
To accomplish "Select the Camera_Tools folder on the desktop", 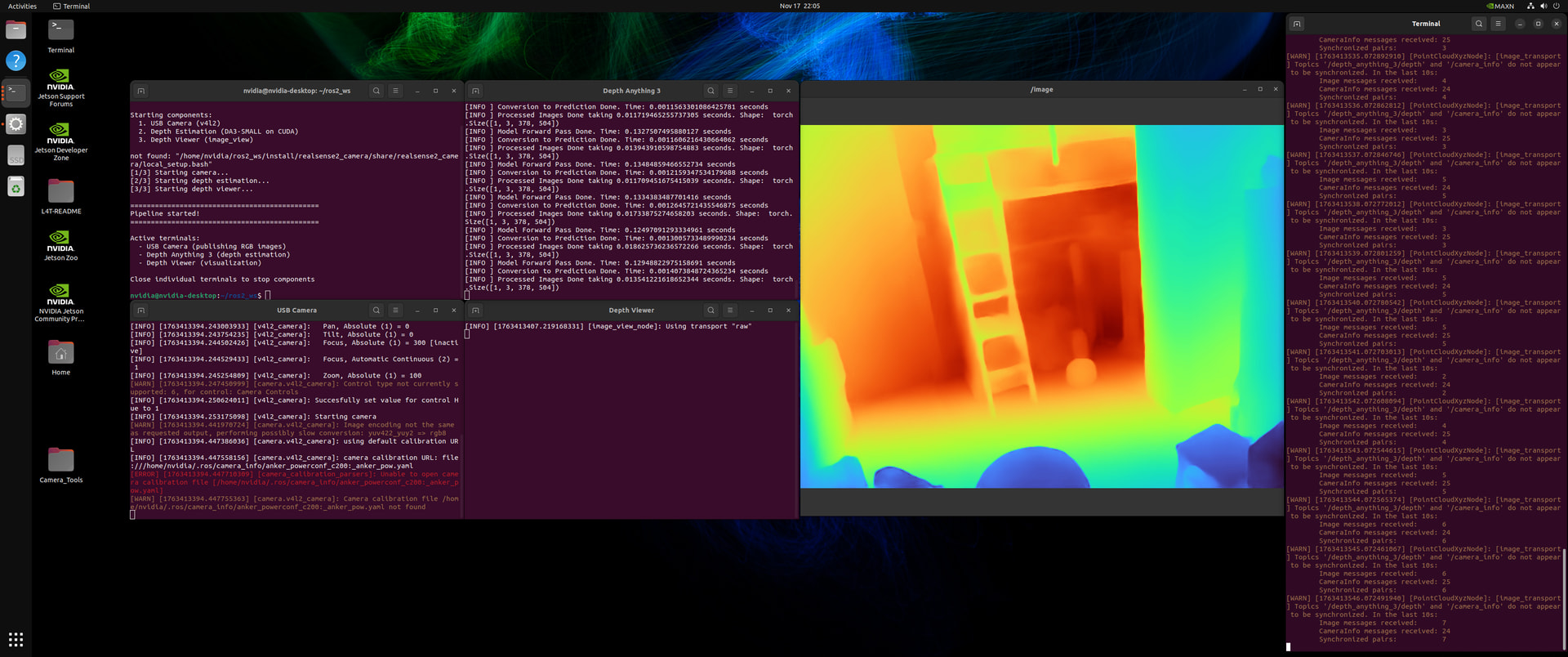I will coord(60,465).
